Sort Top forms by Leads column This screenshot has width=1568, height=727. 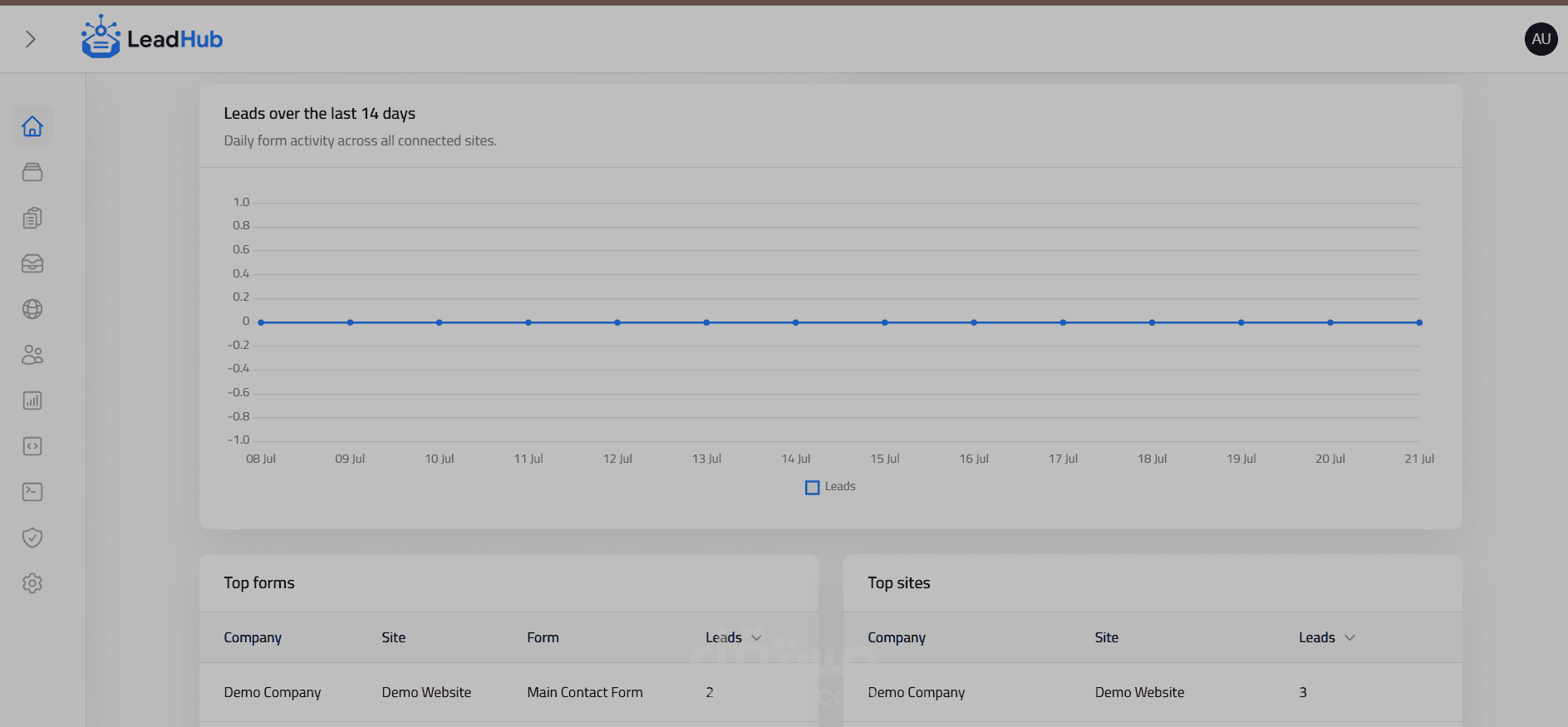pos(733,637)
